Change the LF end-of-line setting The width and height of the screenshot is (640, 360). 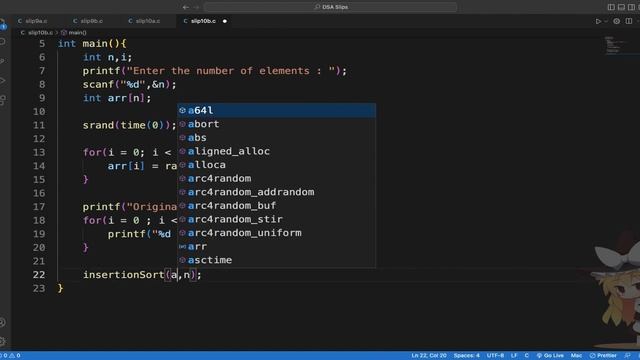point(514,356)
